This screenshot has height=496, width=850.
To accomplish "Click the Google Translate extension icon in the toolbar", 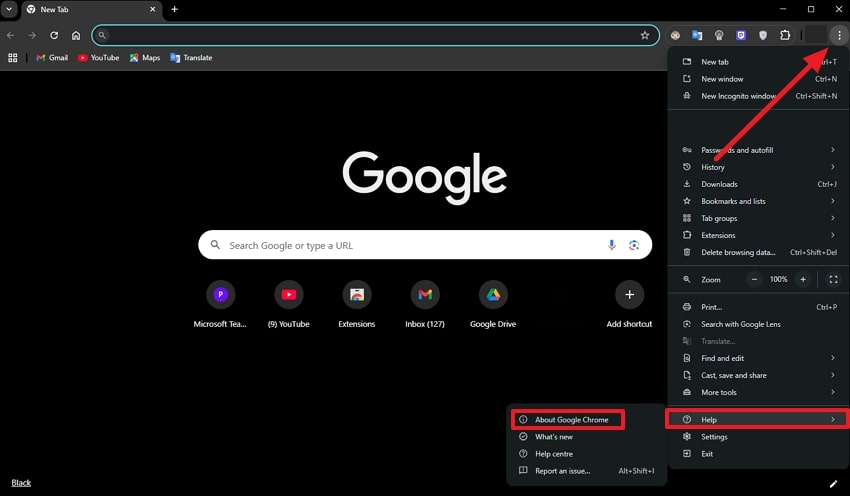I will pyautogui.click(x=697, y=35).
